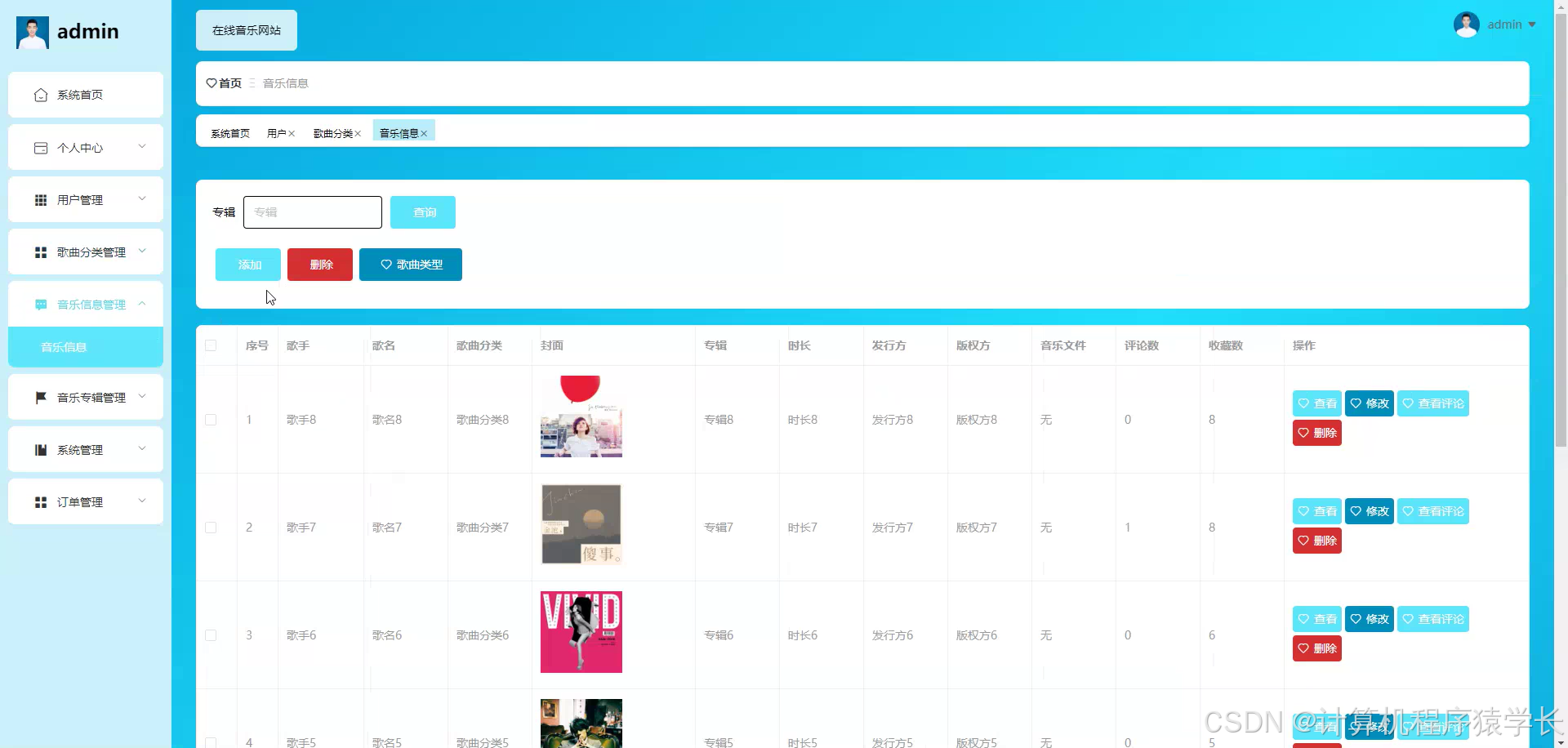Viewport: 1568px width, 748px height.
Task: Click the flag icon beside 音乐专辑管理
Action: 41,398
